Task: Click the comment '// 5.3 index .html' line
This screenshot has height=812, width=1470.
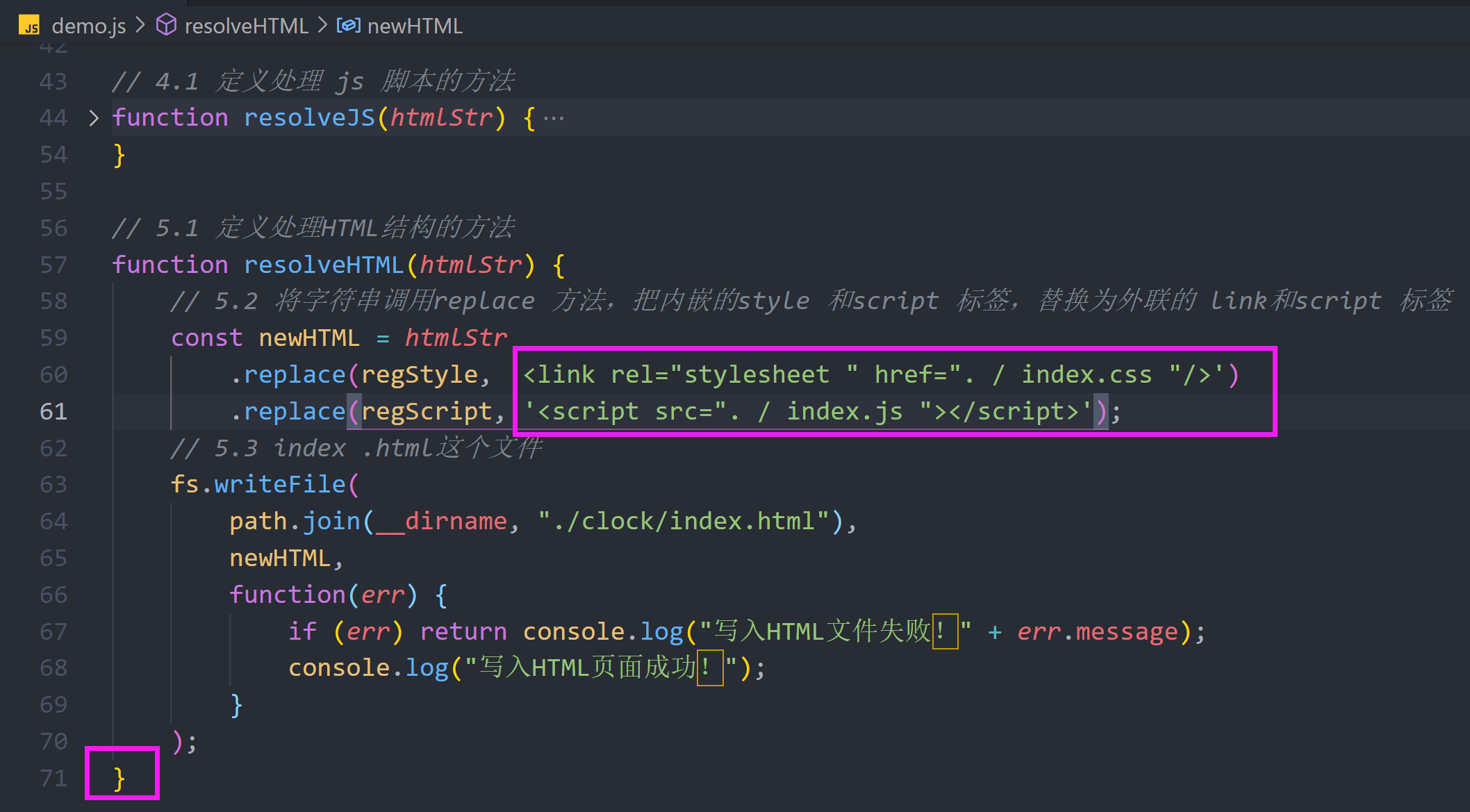Action: (356, 448)
